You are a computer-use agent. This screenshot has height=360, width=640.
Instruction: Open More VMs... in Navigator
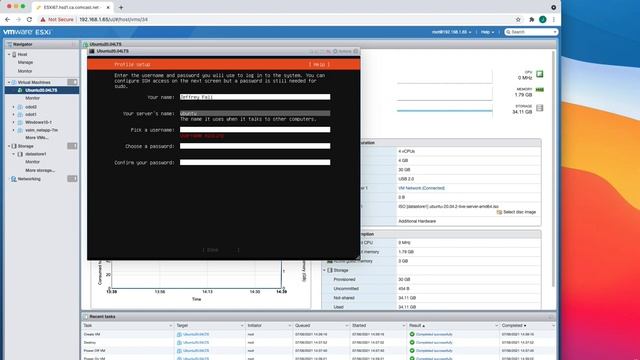coord(37,138)
